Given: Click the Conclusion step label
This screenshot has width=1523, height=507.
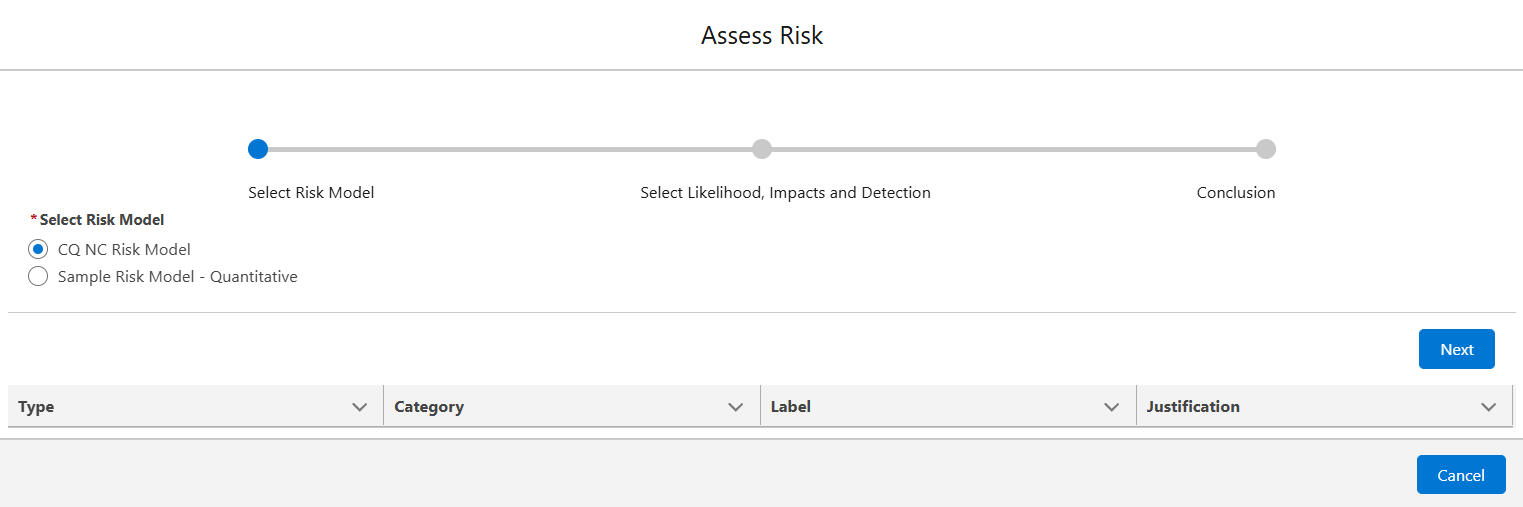Looking at the screenshot, I should pos(1236,193).
